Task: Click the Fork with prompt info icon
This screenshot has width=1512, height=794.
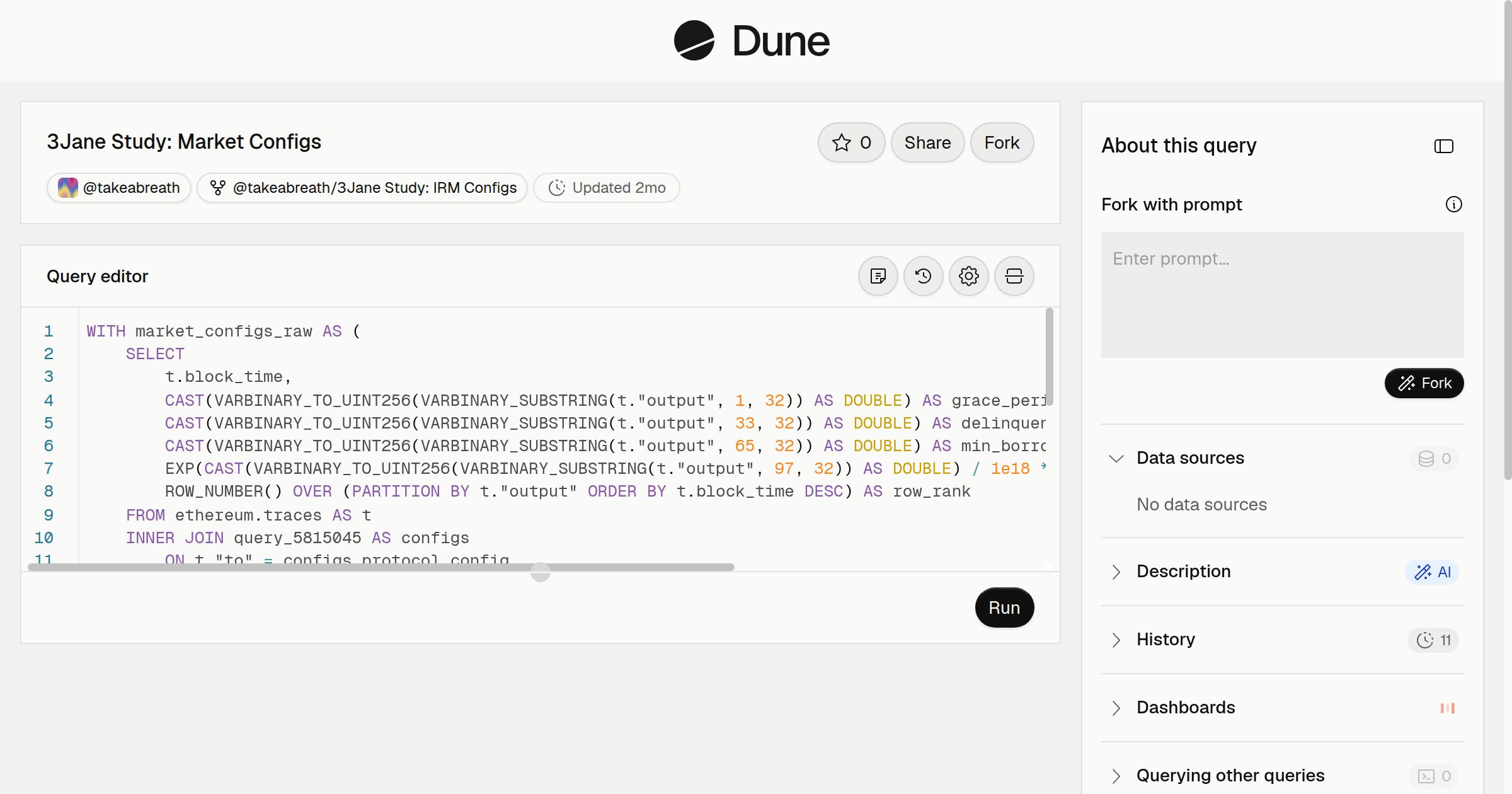Action: (x=1453, y=204)
